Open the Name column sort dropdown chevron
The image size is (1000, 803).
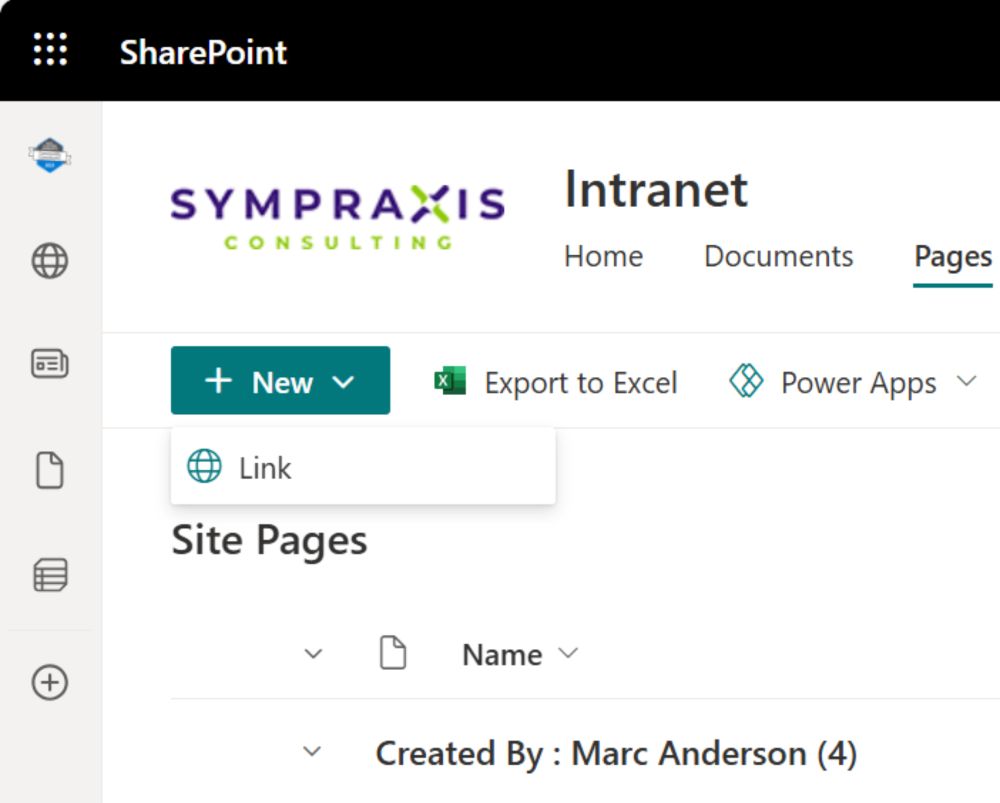568,652
